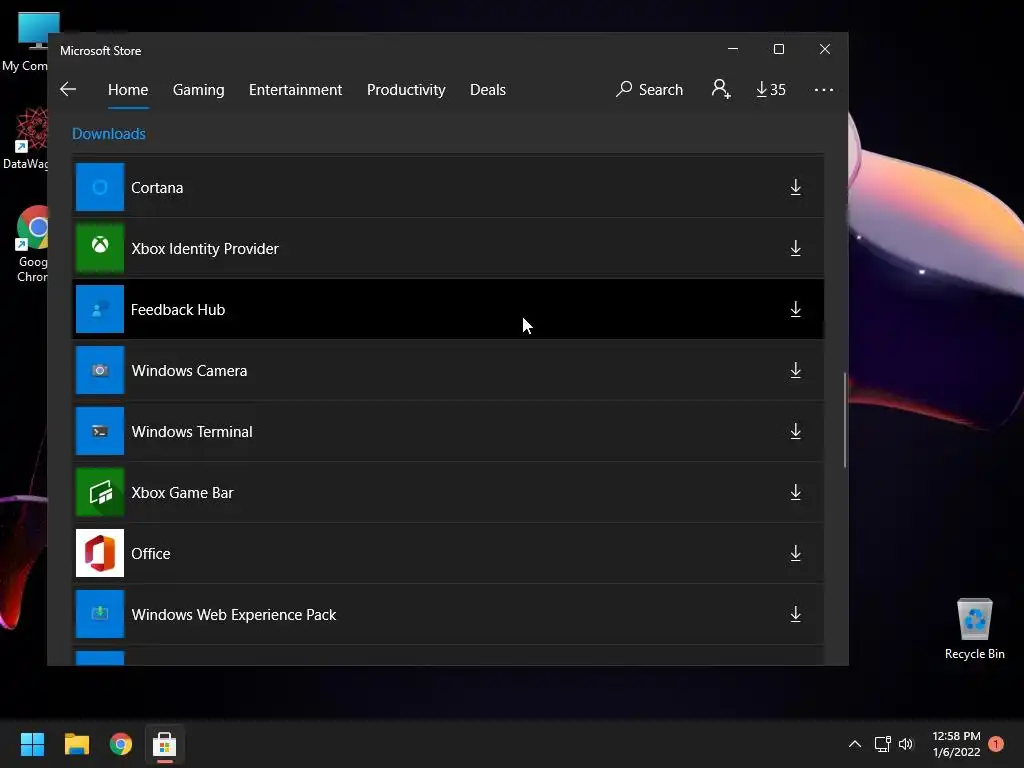Download Office using the arrow icon
Image resolution: width=1024 pixels, height=768 pixels.
click(795, 553)
